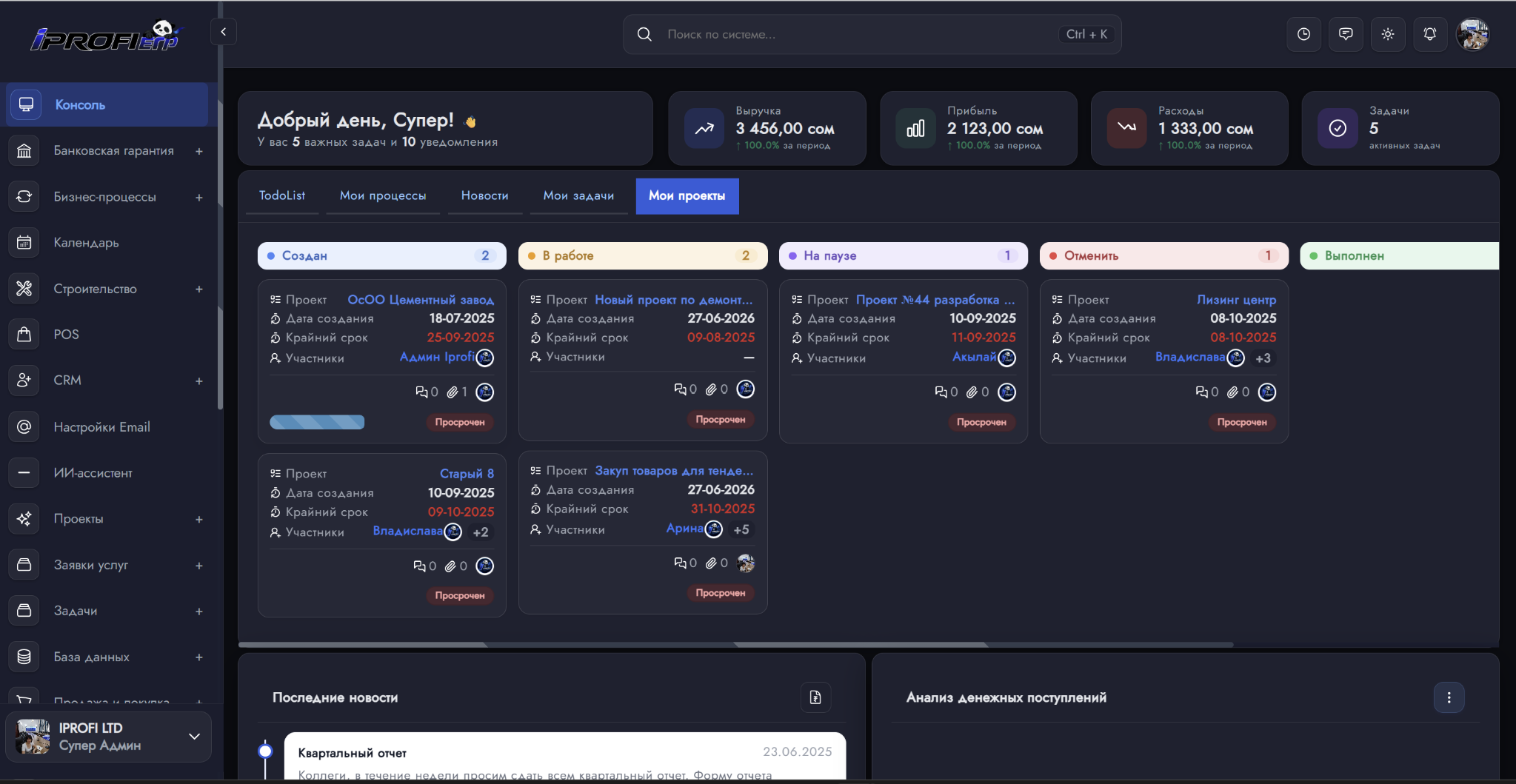Open the chat messages icon in header
Viewport: 1516px width, 784px height.
coord(1346,34)
